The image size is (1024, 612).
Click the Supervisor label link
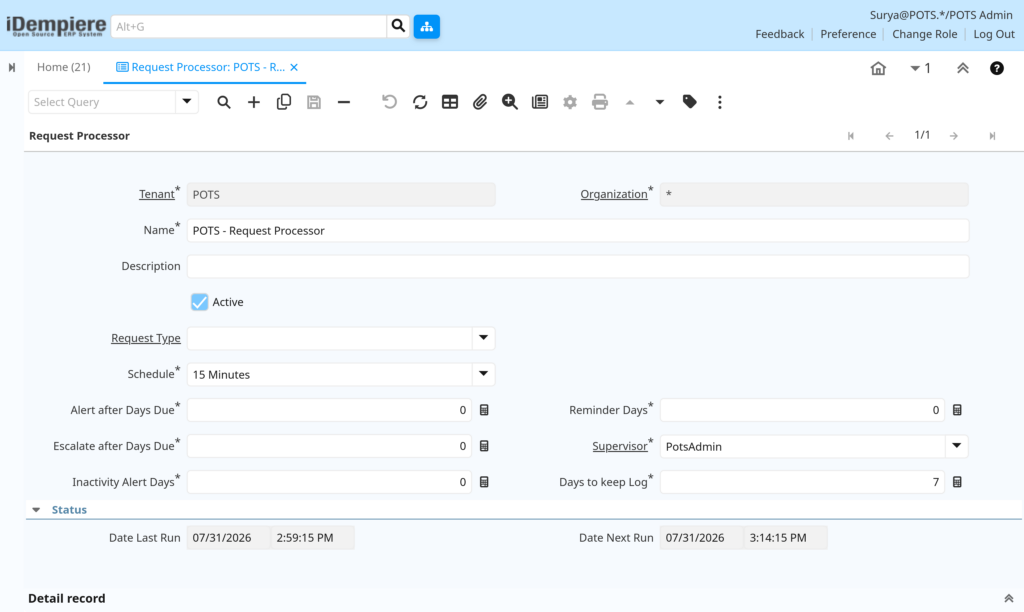pyautogui.click(x=620, y=446)
